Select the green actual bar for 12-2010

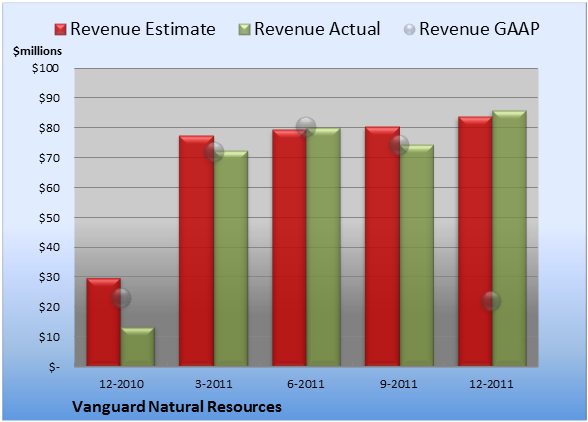pyautogui.click(x=138, y=347)
